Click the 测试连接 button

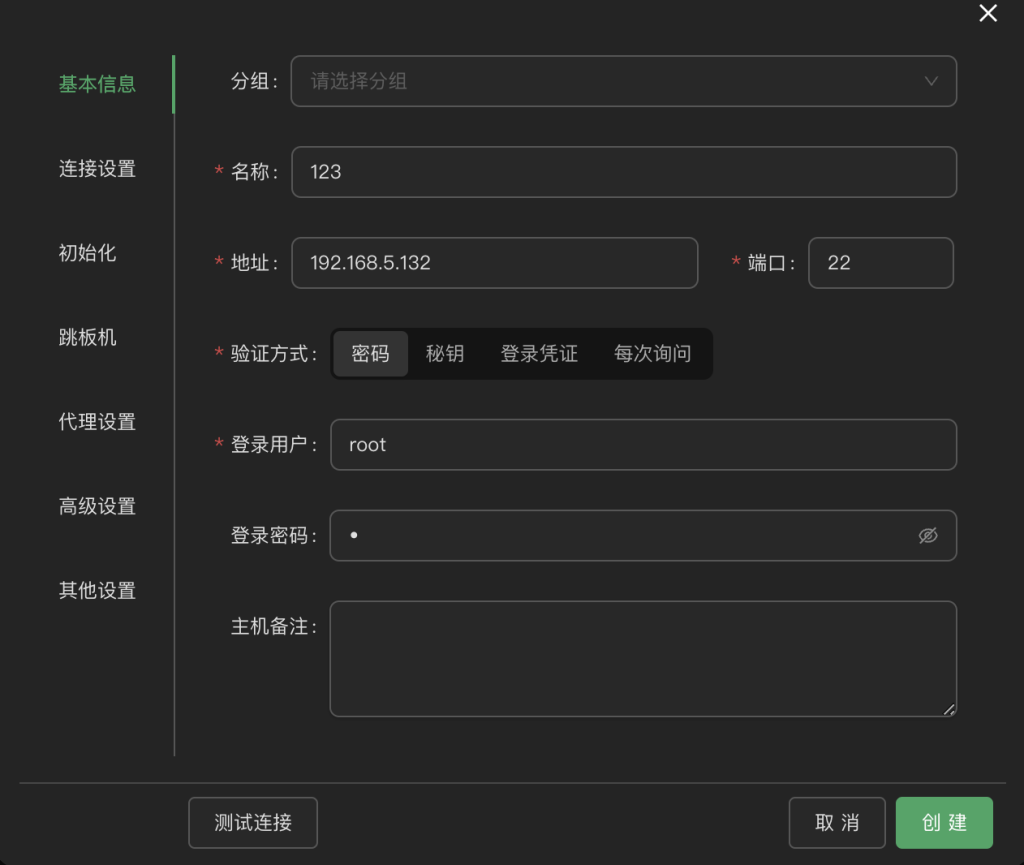pyautogui.click(x=253, y=822)
